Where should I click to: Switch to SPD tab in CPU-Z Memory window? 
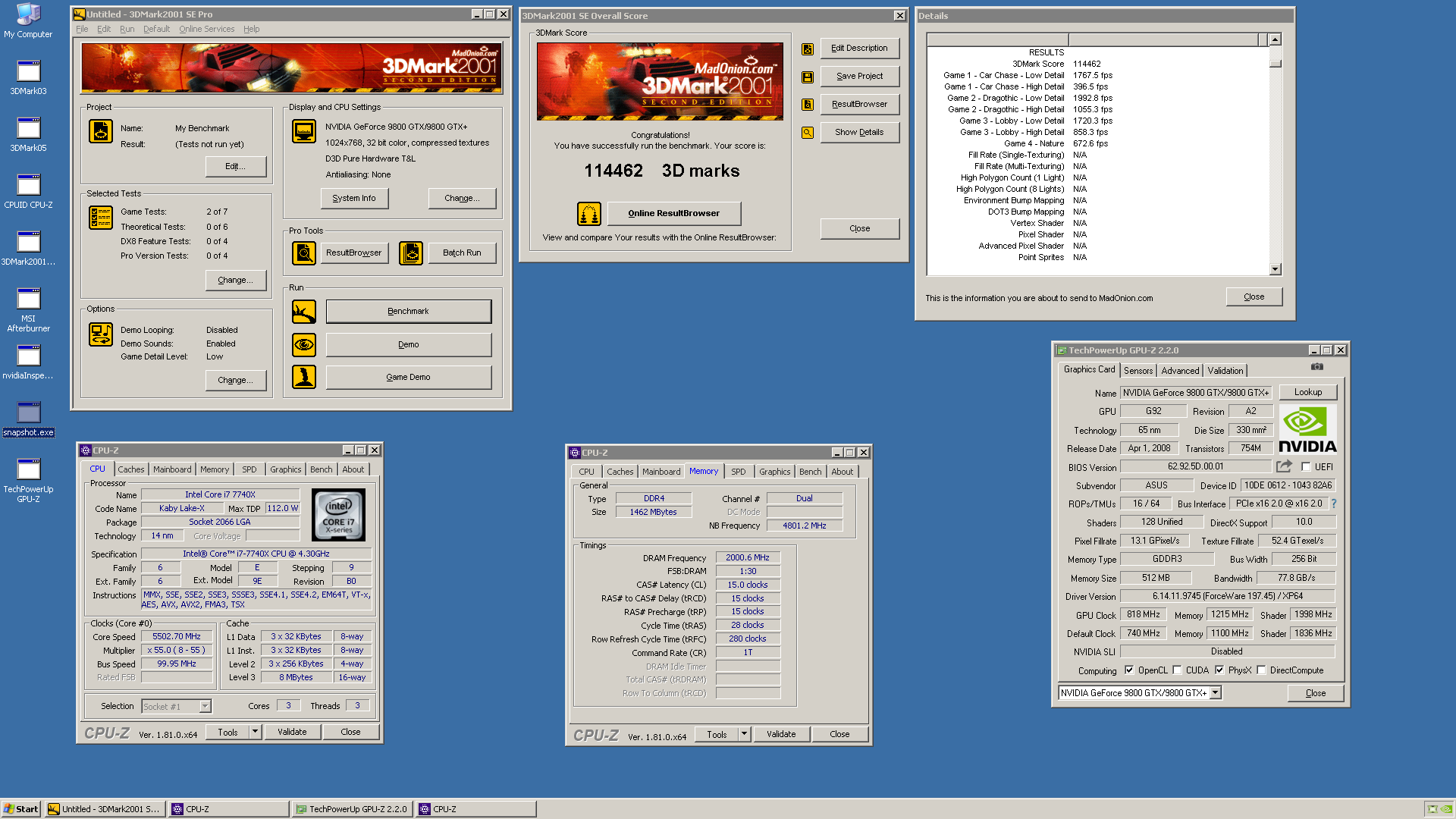[739, 472]
